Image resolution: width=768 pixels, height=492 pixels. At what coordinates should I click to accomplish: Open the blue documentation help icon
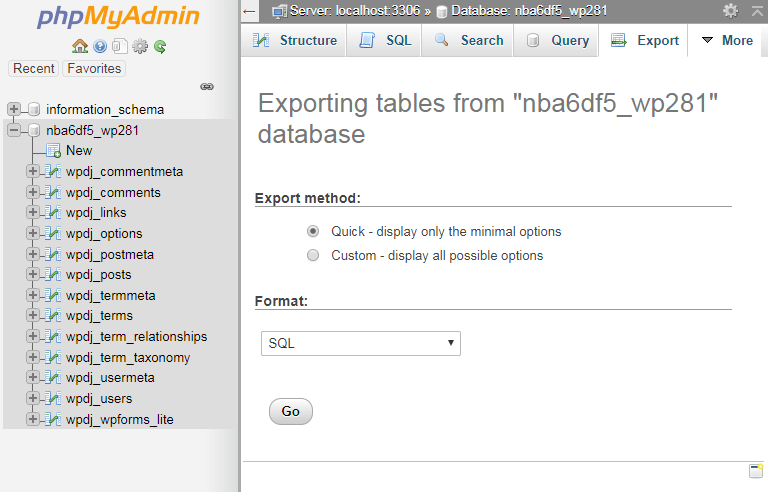pyautogui.click(x=100, y=47)
